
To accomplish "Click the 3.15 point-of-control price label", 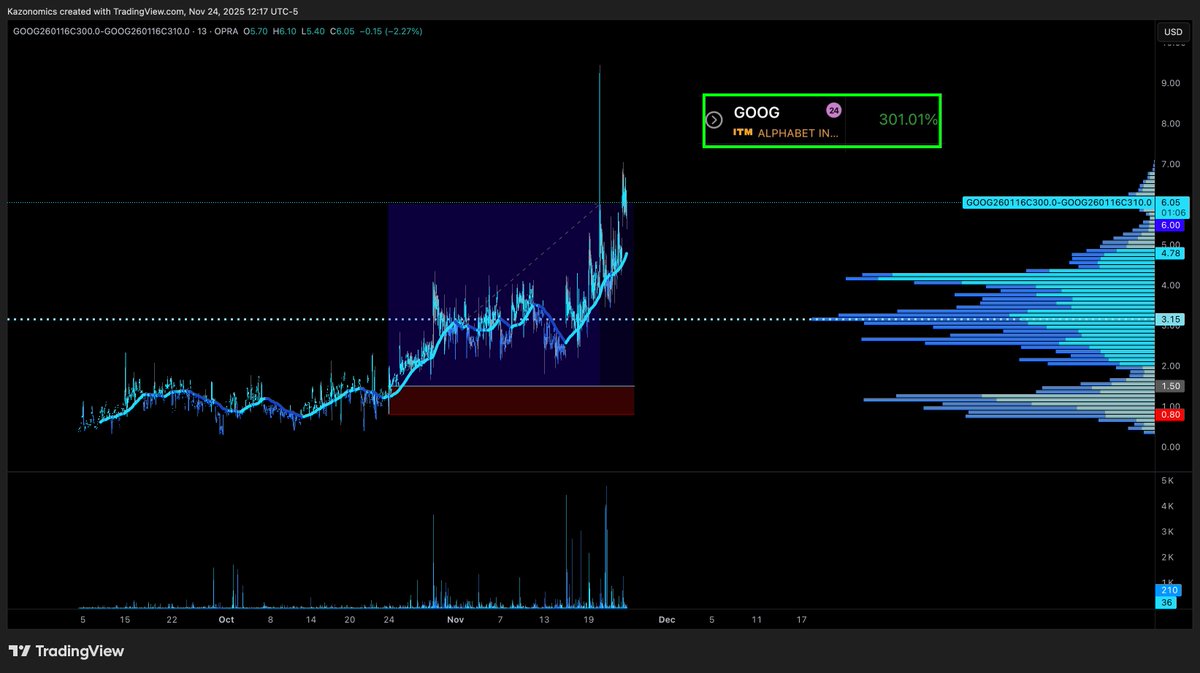I will tap(1169, 320).
